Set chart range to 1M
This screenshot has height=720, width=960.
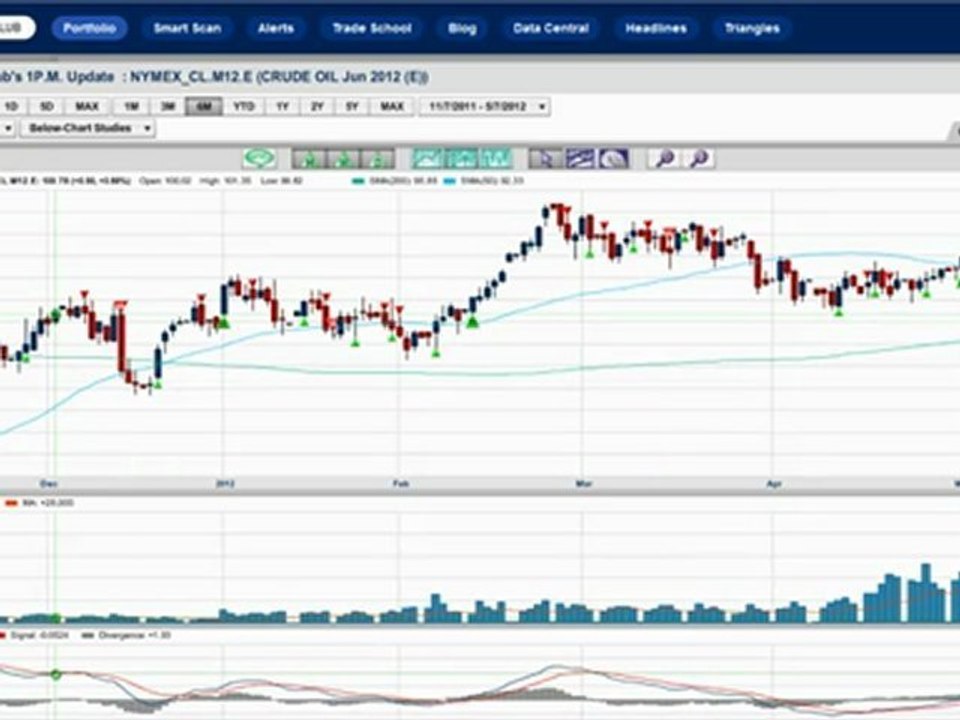[x=132, y=107]
